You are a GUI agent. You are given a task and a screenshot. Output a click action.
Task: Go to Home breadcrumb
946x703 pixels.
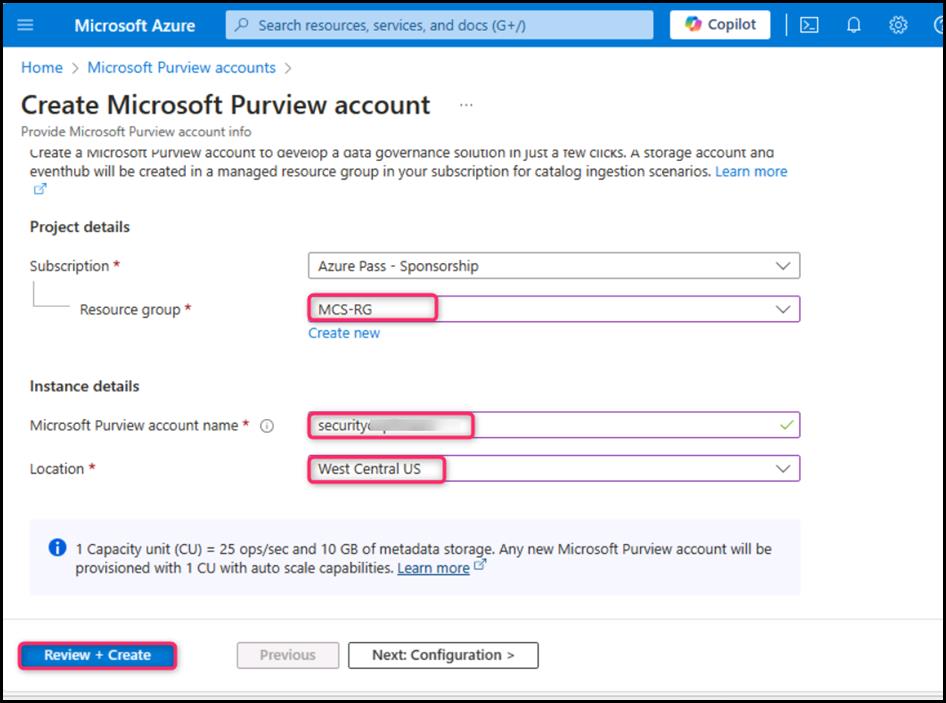42,68
